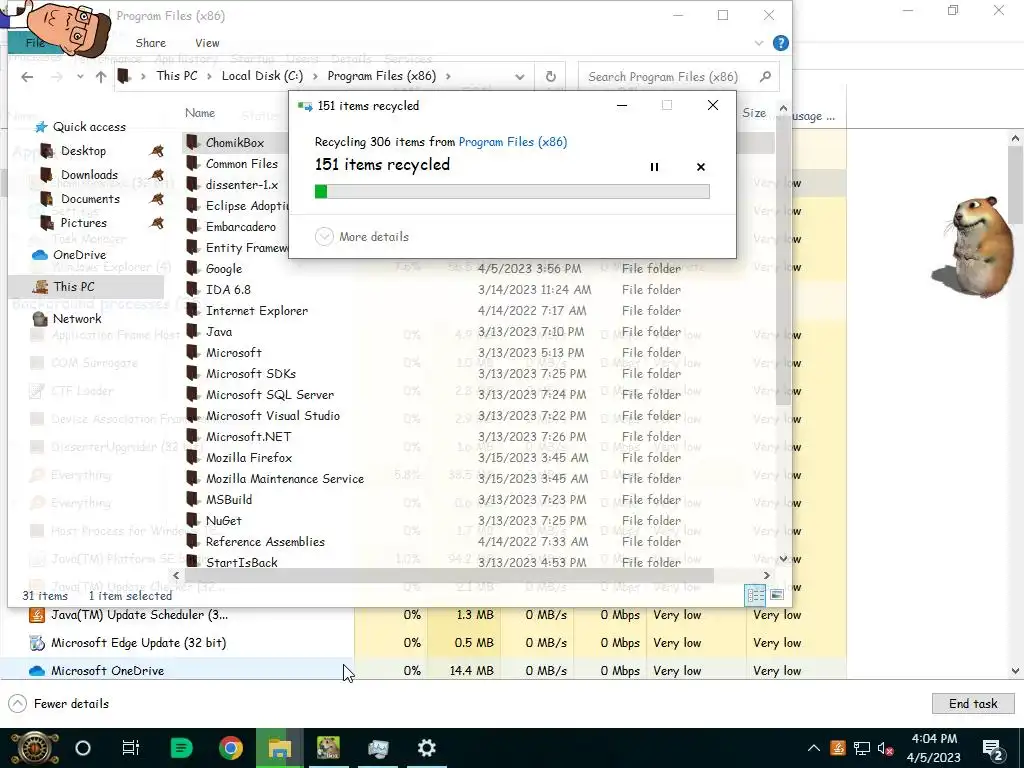This screenshot has height=768, width=1024.
Task: Click the horizontal scrollbar in Explorer
Action: coord(449,575)
